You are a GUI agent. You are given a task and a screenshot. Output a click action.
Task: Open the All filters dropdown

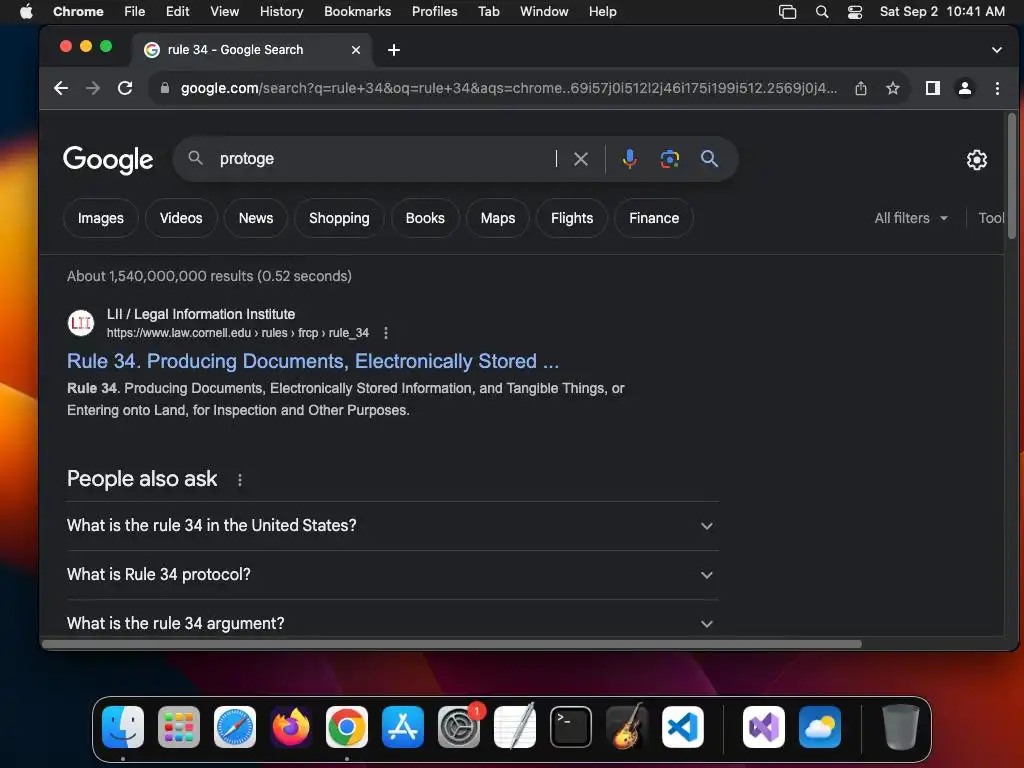[x=911, y=218]
